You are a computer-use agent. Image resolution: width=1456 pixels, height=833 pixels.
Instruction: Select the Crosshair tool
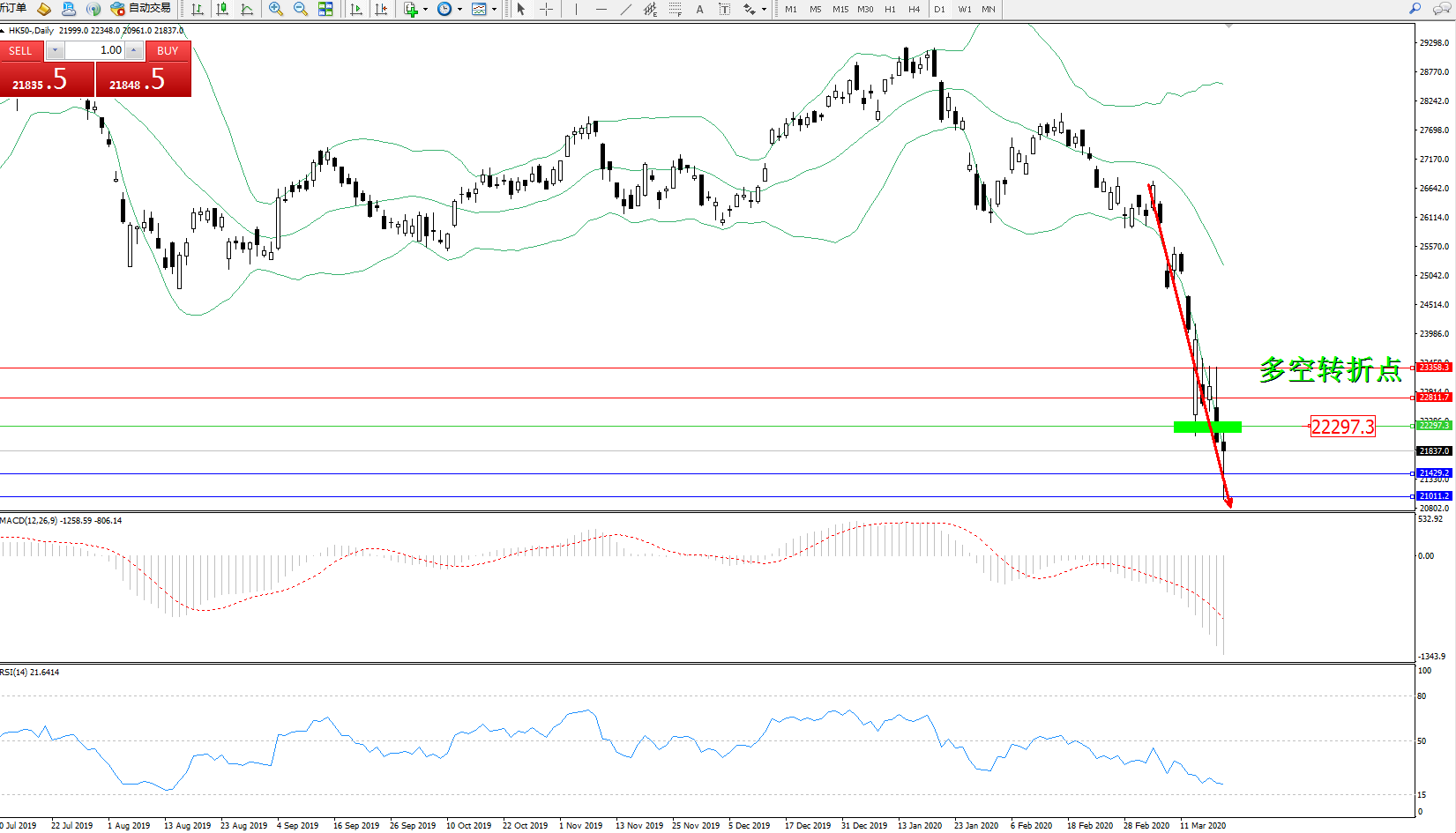[x=547, y=9]
